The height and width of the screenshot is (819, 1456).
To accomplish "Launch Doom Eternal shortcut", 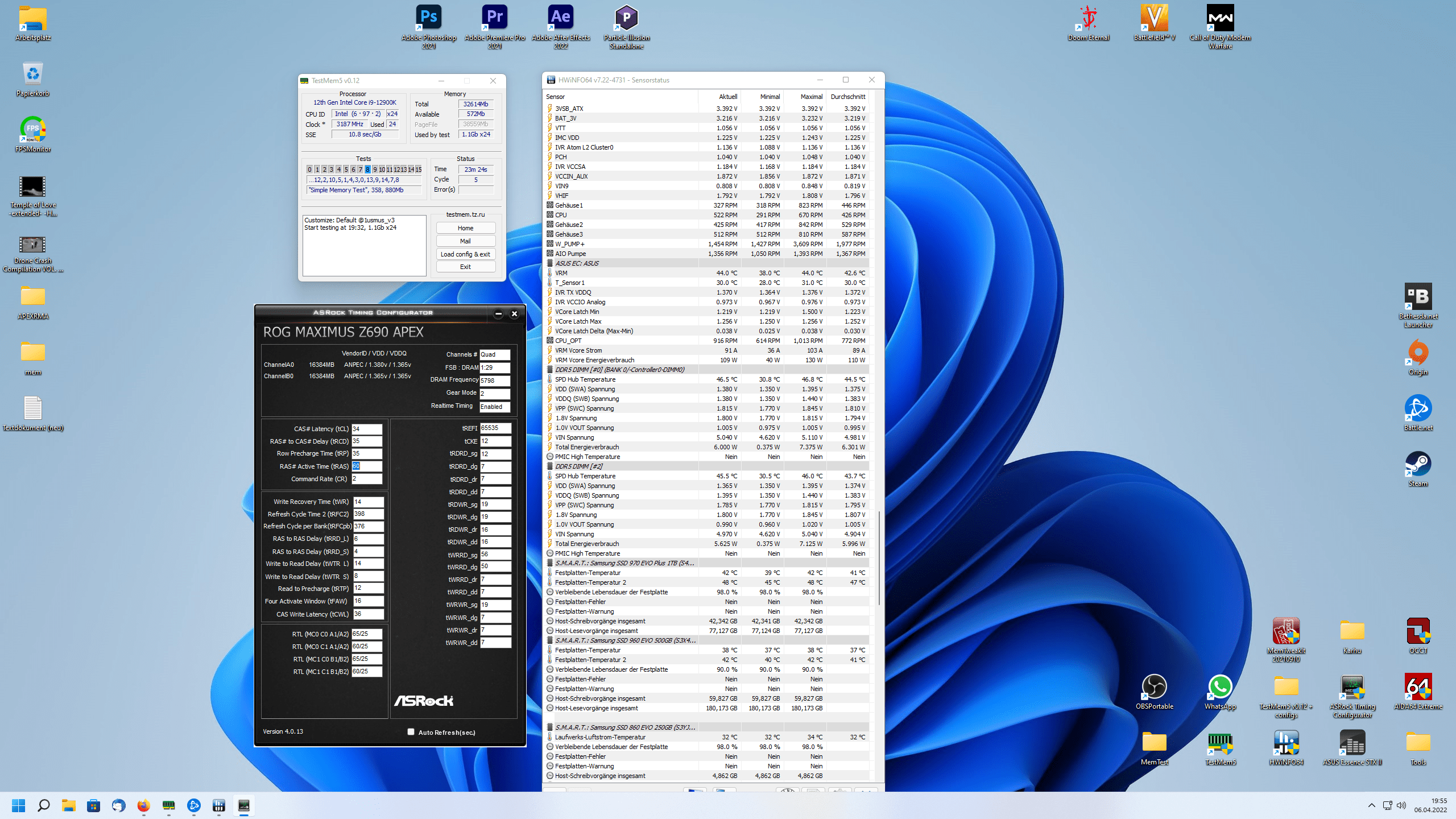I will point(1089,24).
